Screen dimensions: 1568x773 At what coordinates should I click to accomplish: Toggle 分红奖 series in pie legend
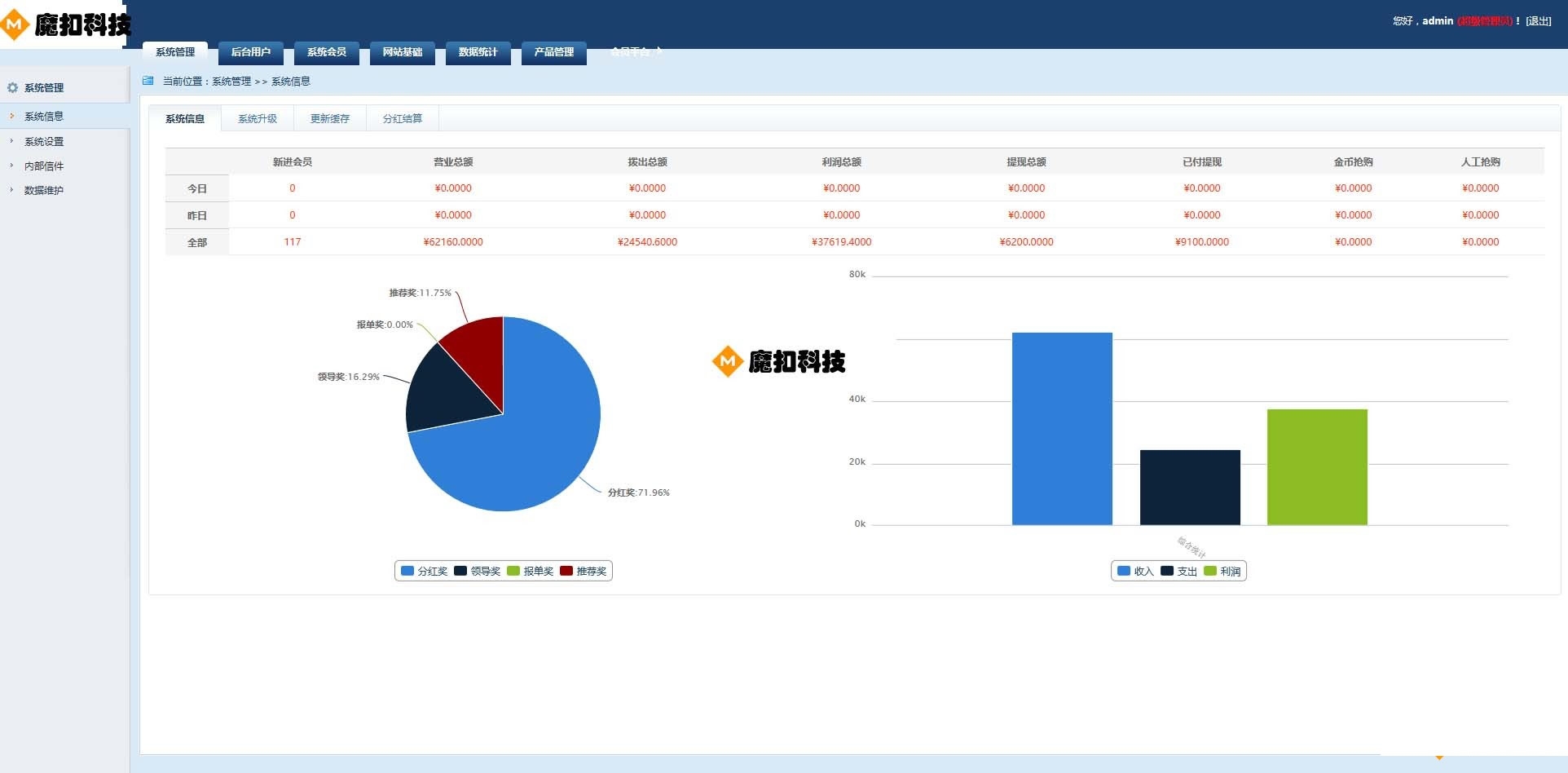[x=425, y=571]
